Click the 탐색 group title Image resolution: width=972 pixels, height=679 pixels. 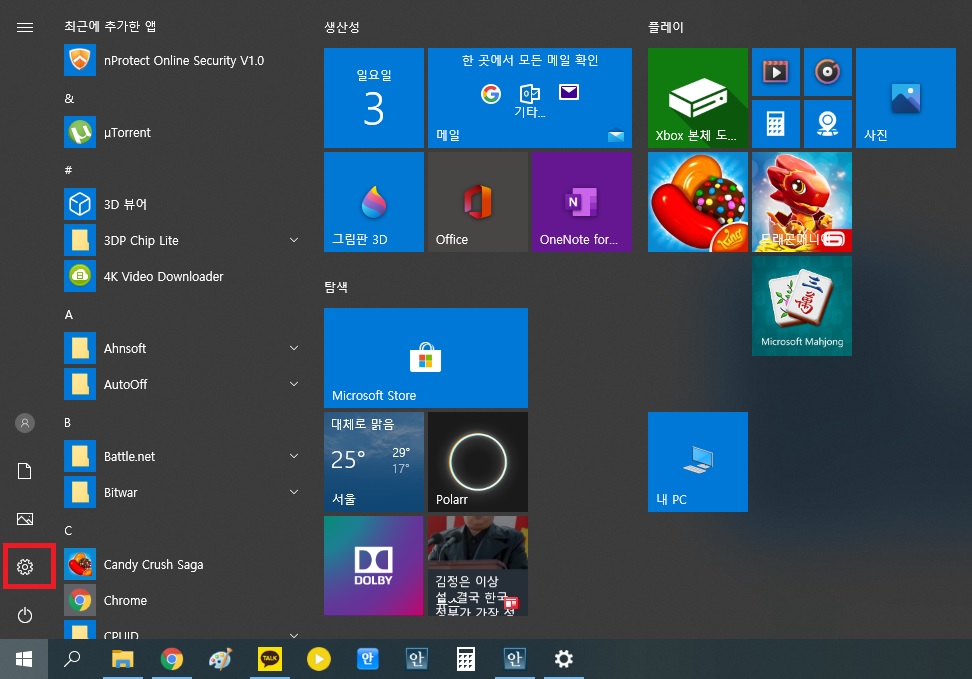point(336,286)
